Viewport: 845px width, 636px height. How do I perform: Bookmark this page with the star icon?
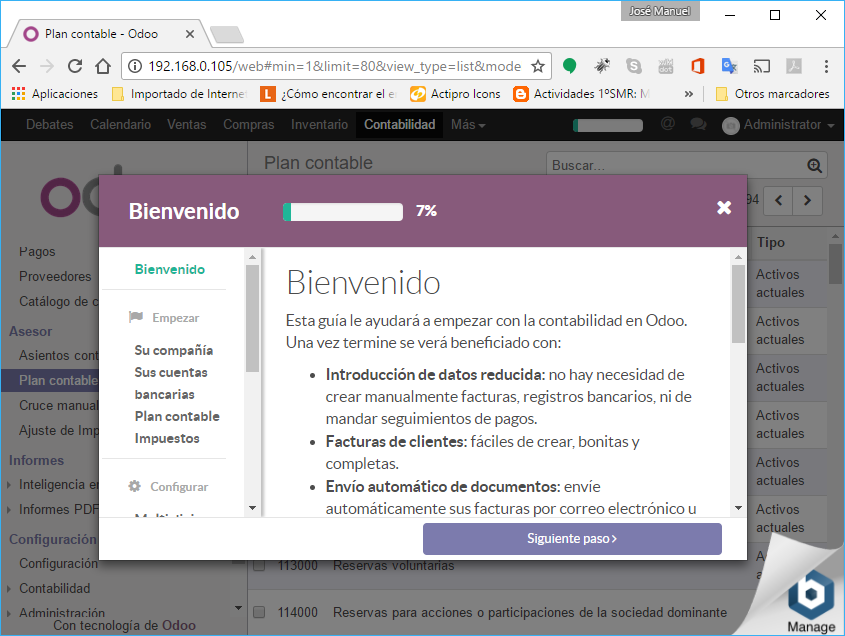click(537, 67)
